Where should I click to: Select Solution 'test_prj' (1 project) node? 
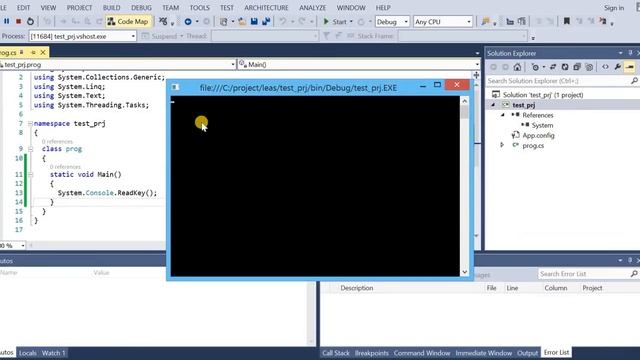[x=542, y=95]
